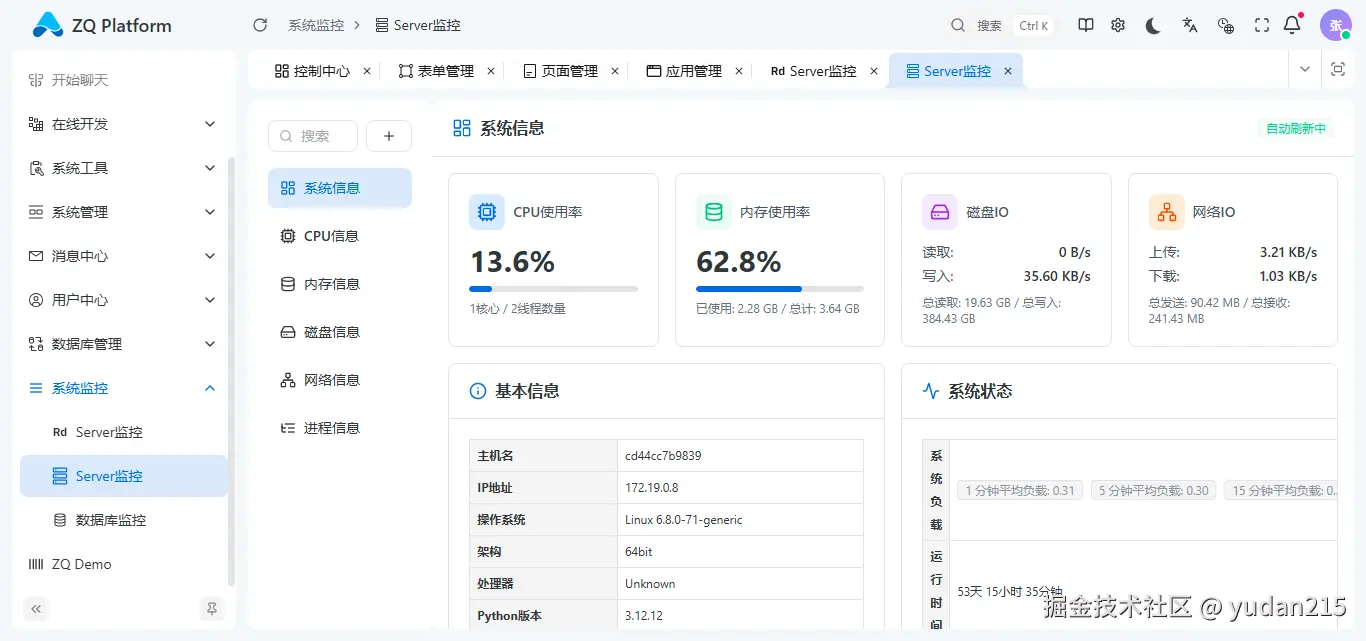Viewport: 1366px width, 641px height.
Task: Maximize content area via the tab bar icon
Action: click(x=1338, y=69)
